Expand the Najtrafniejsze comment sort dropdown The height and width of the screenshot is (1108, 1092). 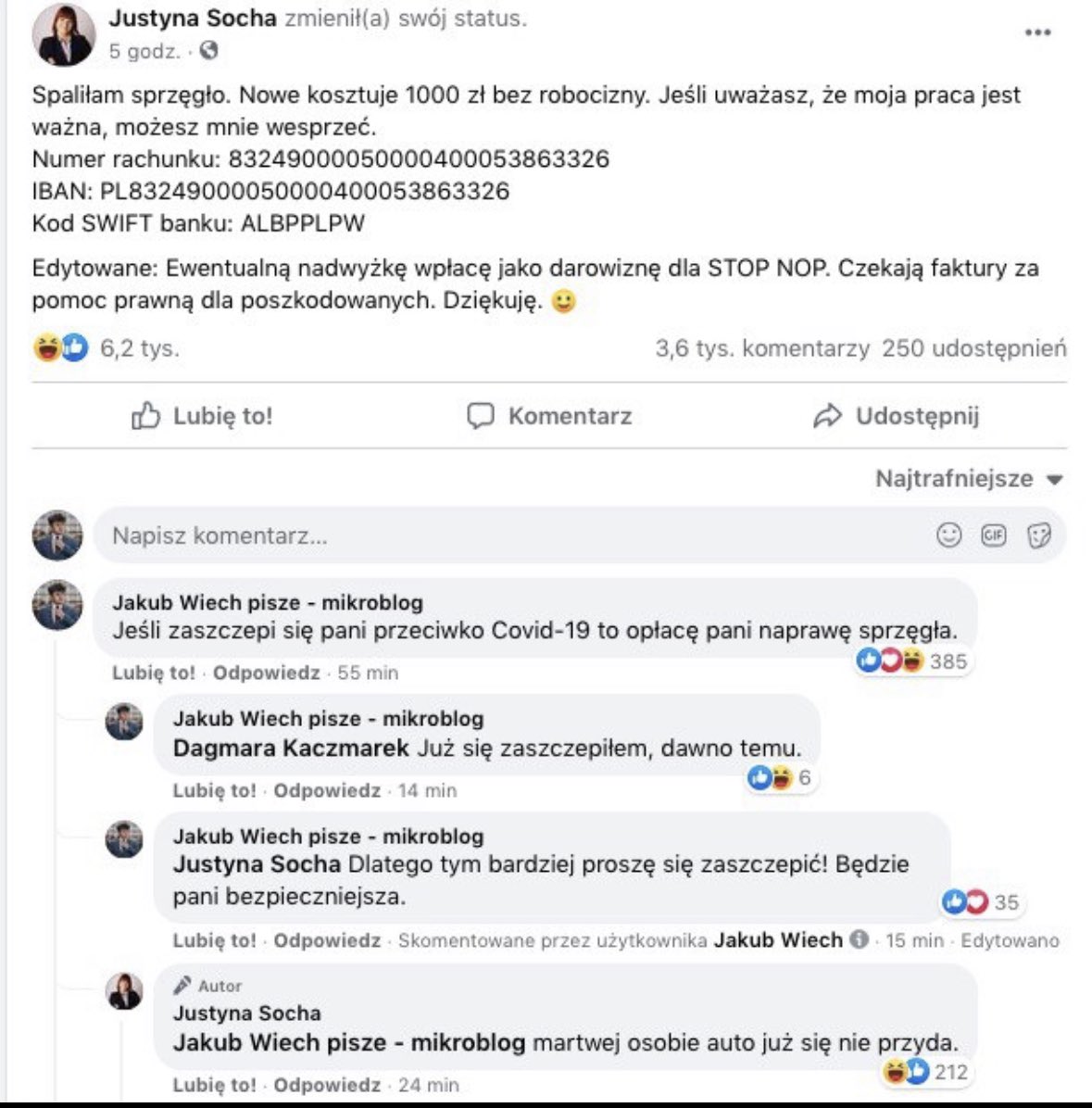[x=968, y=479]
